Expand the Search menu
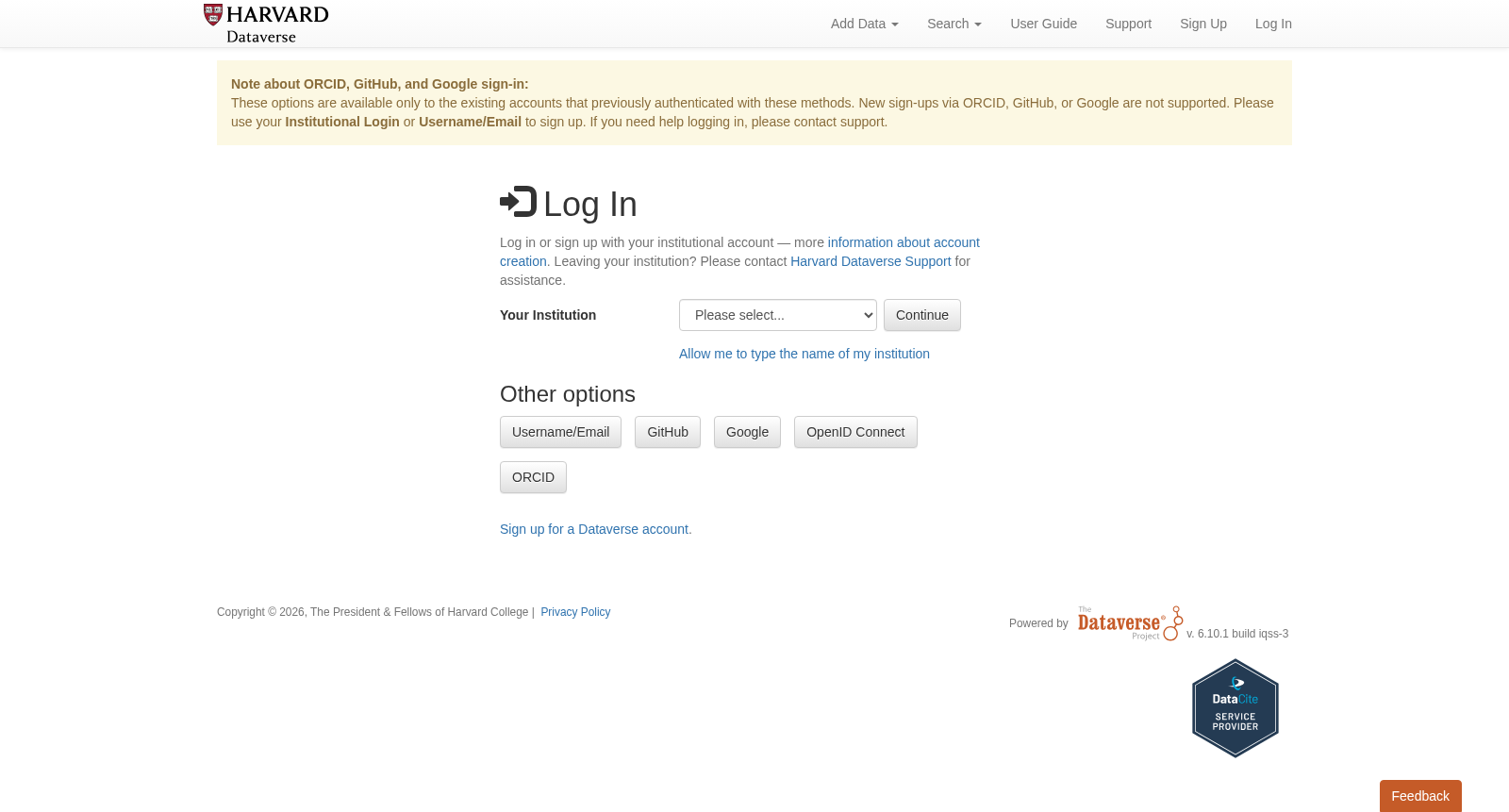The height and width of the screenshot is (812, 1509). click(954, 24)
